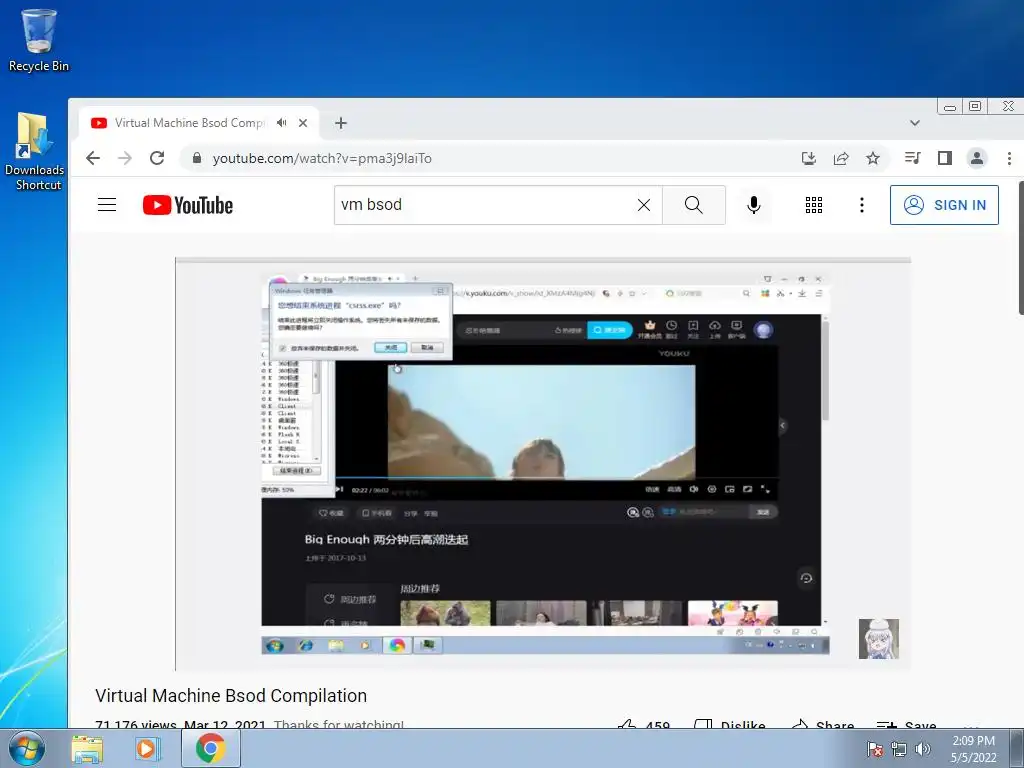Viewport: 1024px width, 768px height.
Task: Share this page from the address bar
Action: (841, 158)
